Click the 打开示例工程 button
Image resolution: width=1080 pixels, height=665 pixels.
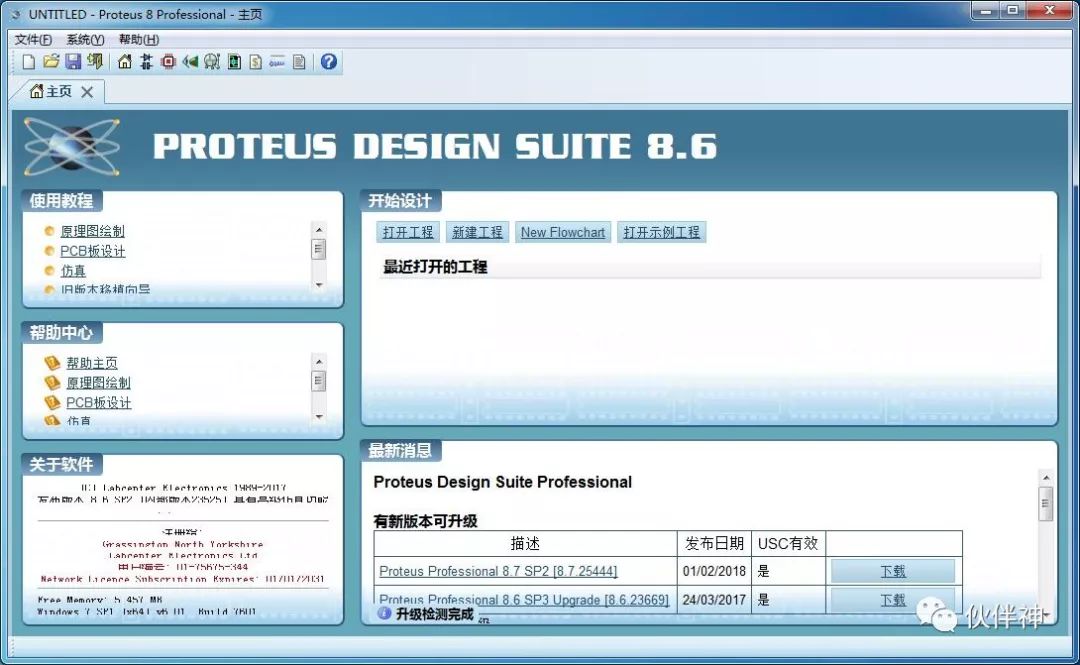661,232
